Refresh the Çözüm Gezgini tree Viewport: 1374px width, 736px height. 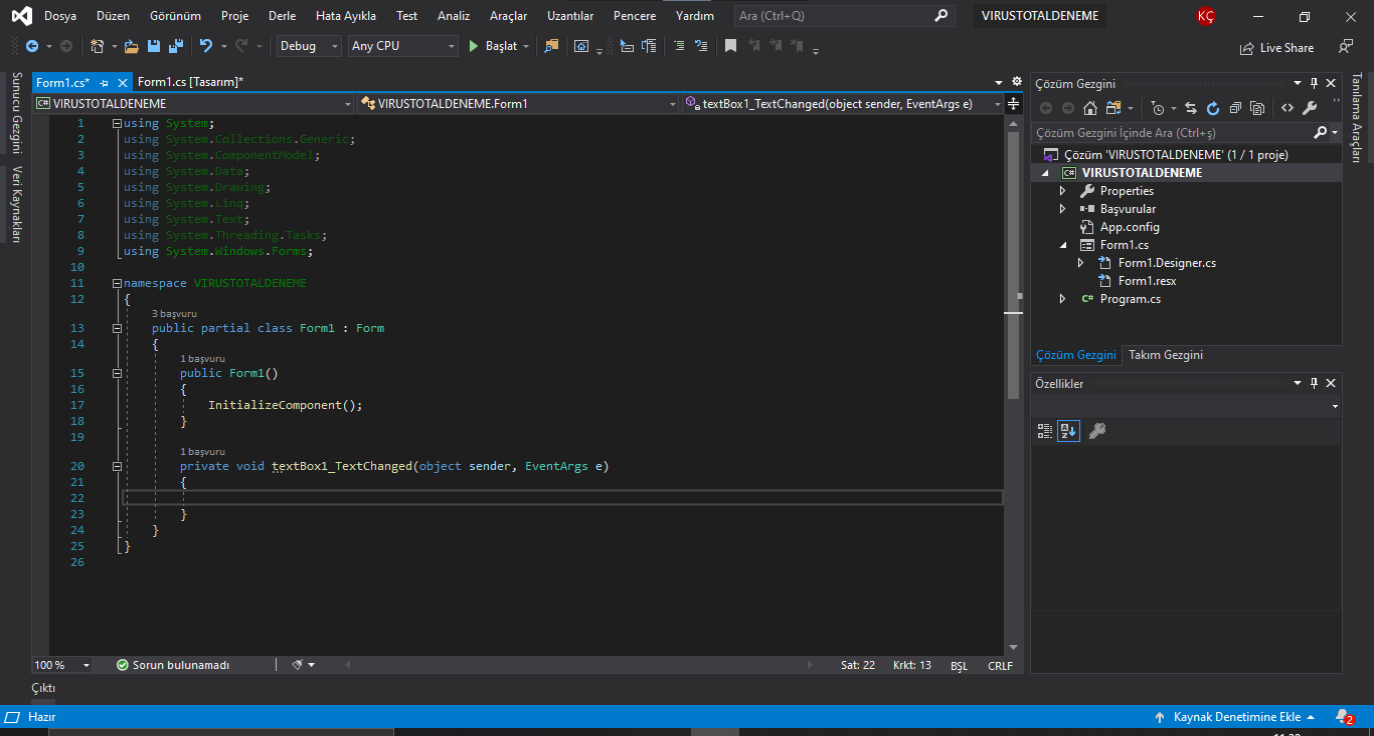(1213, 108)
